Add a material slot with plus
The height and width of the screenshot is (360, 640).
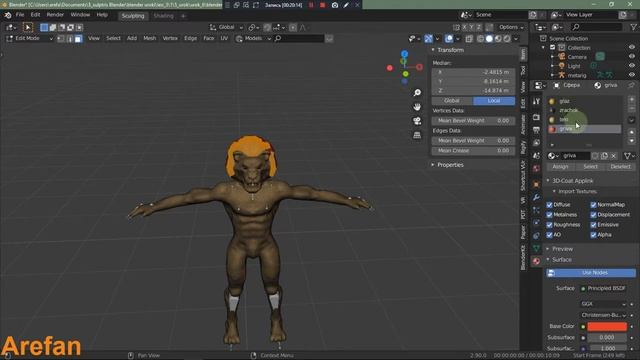pyautogui.click(x=632, y=100)
